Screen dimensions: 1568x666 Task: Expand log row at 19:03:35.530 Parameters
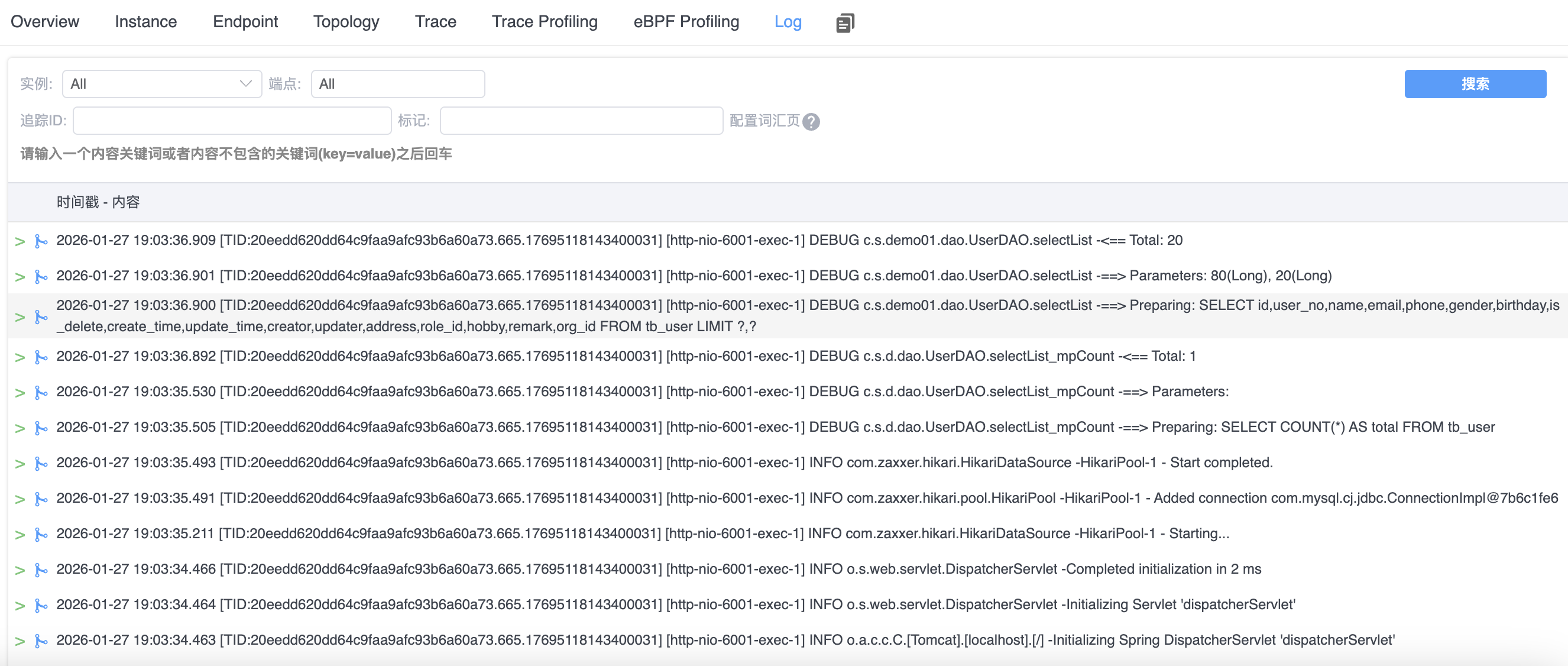click(20, 393)
